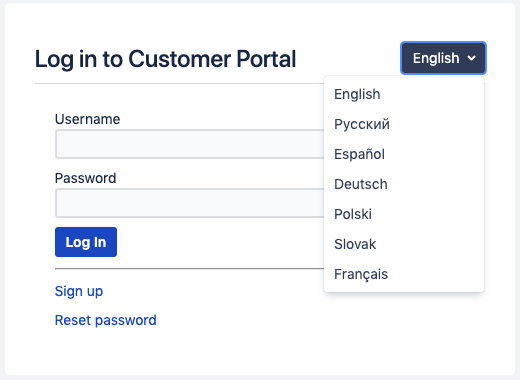The image size is (520, 380).
Task: Click the Username field label
Action: click(87, 119)
